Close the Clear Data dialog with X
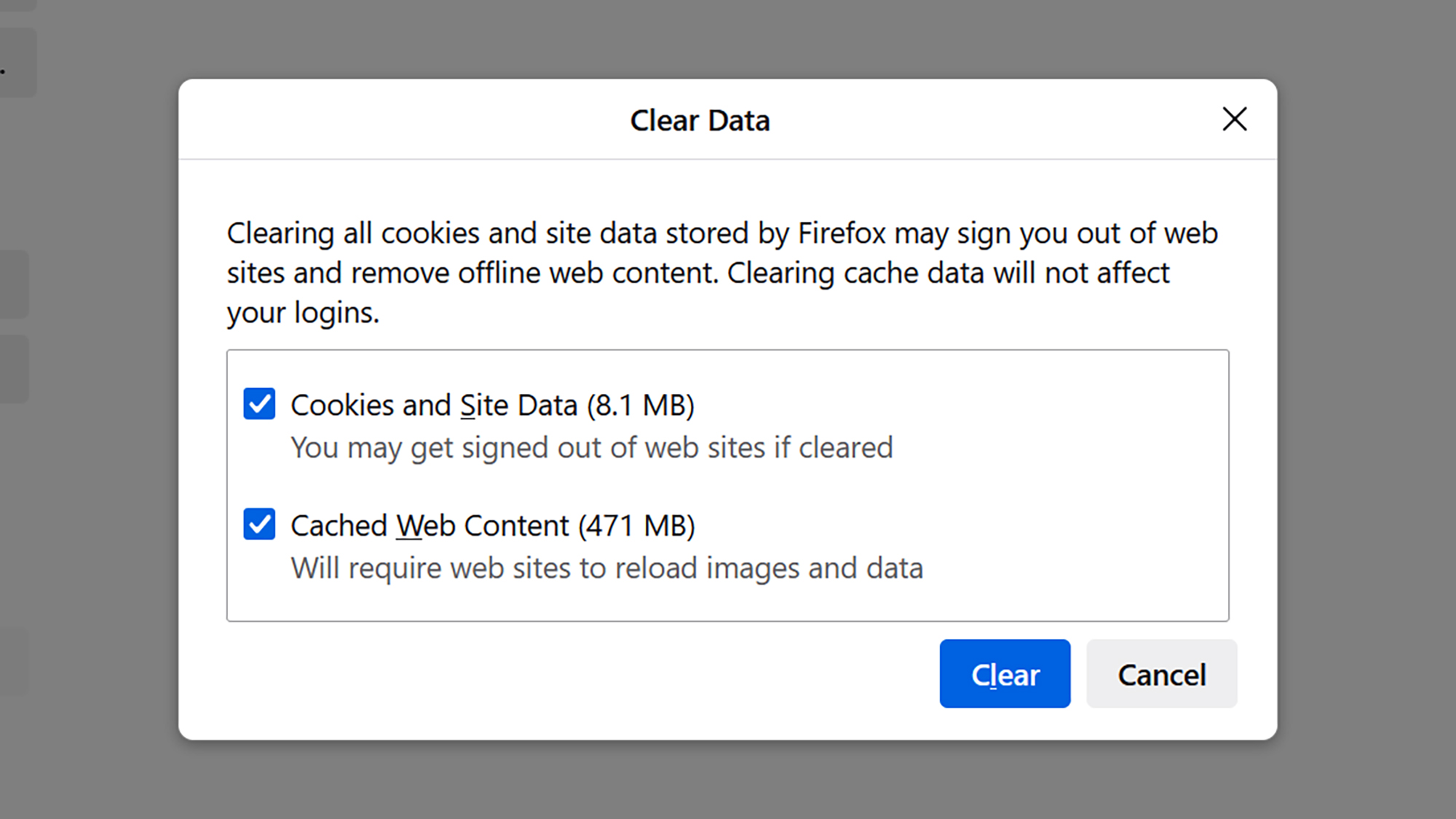 1234,119
